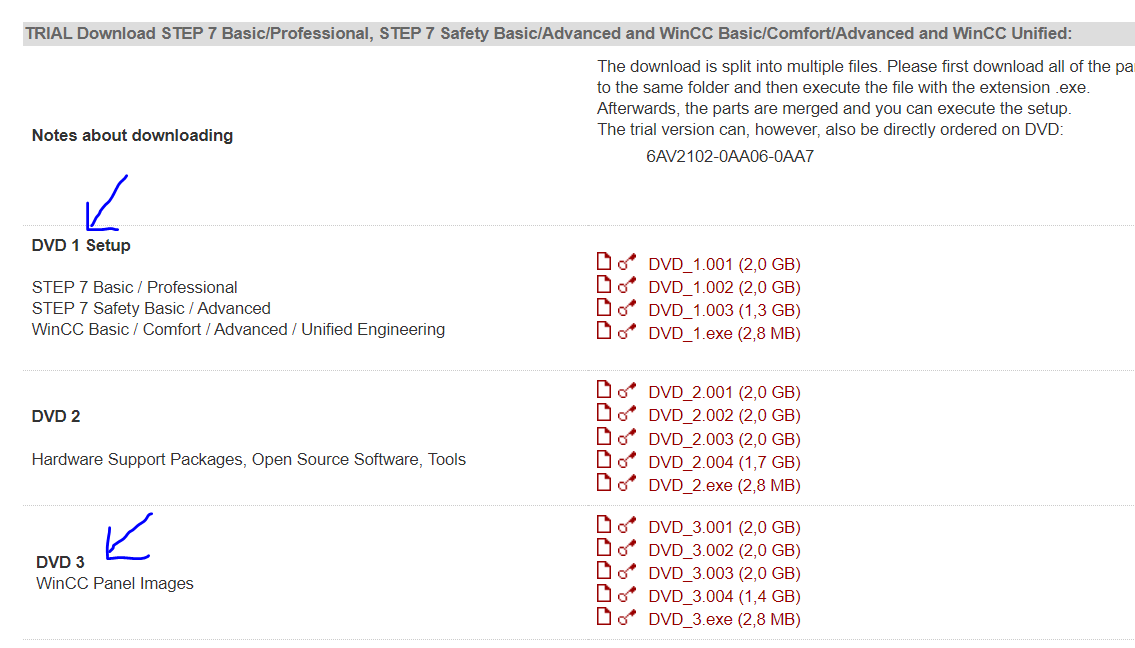Download DVD_3.002 (2,0 GB) part
Screen dimensions: 1135x648
point(724,551)
